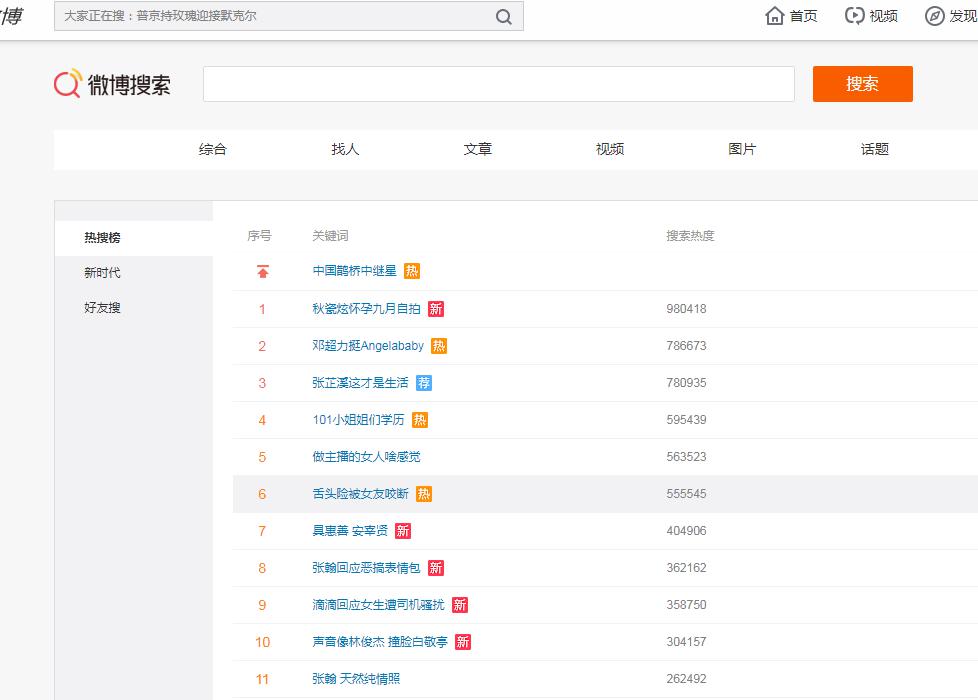
Task: Open trending topic 具惠善 安宰贤
Action: [x=350, y=531]
